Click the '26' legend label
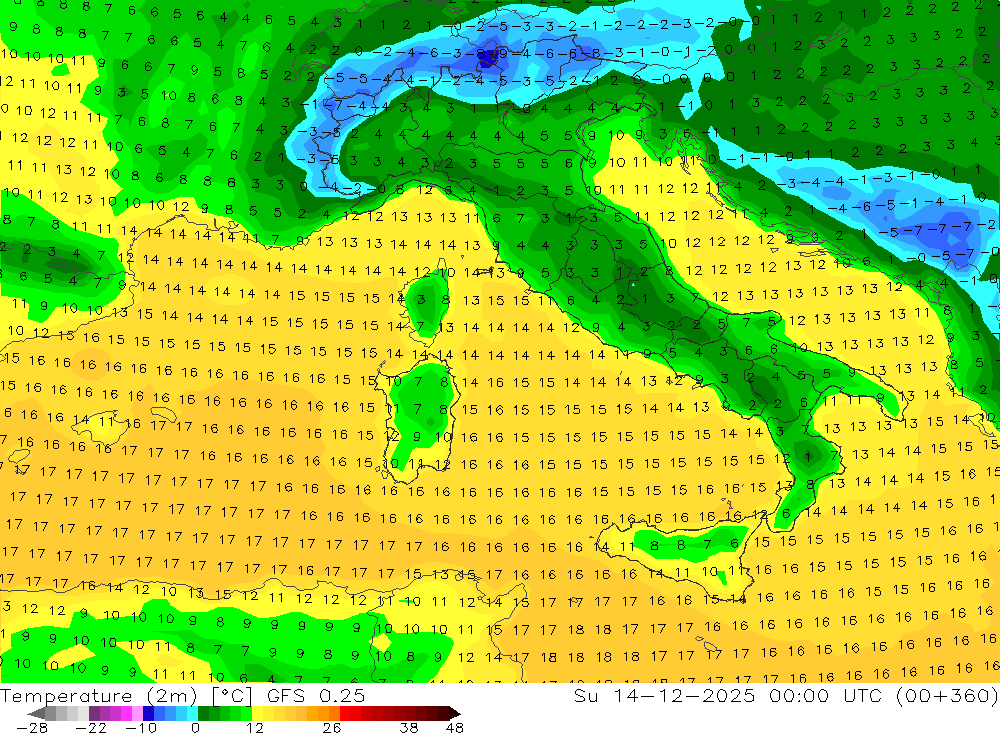The height and width of the screenshot is (733, 1000). (x=332, y=728)
